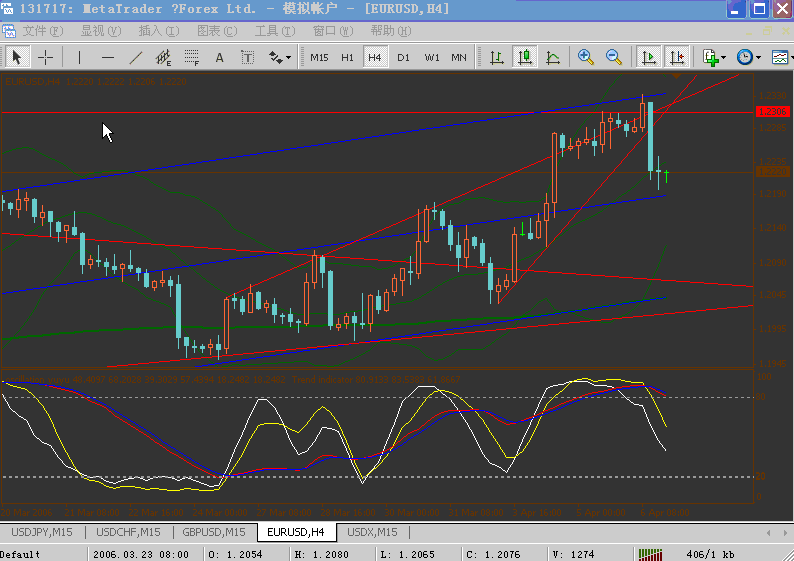Toggle chart auto scroll
The image size is (794, 561).
coord(649,57)
